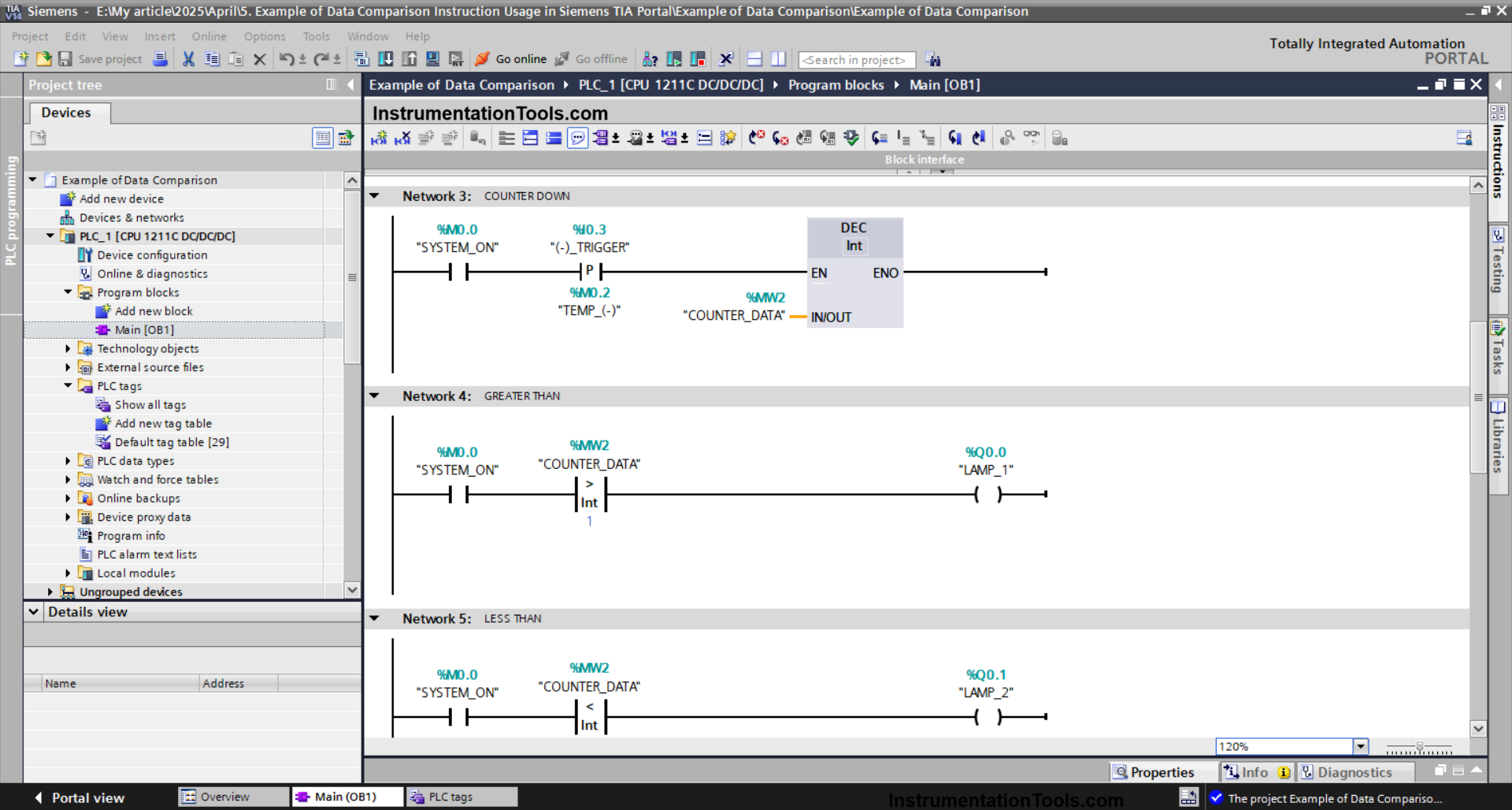The image size is (1512, 810).
Task: Select the Go online toolbar icon
Action: pyautogui.click(x=510, y=59)
